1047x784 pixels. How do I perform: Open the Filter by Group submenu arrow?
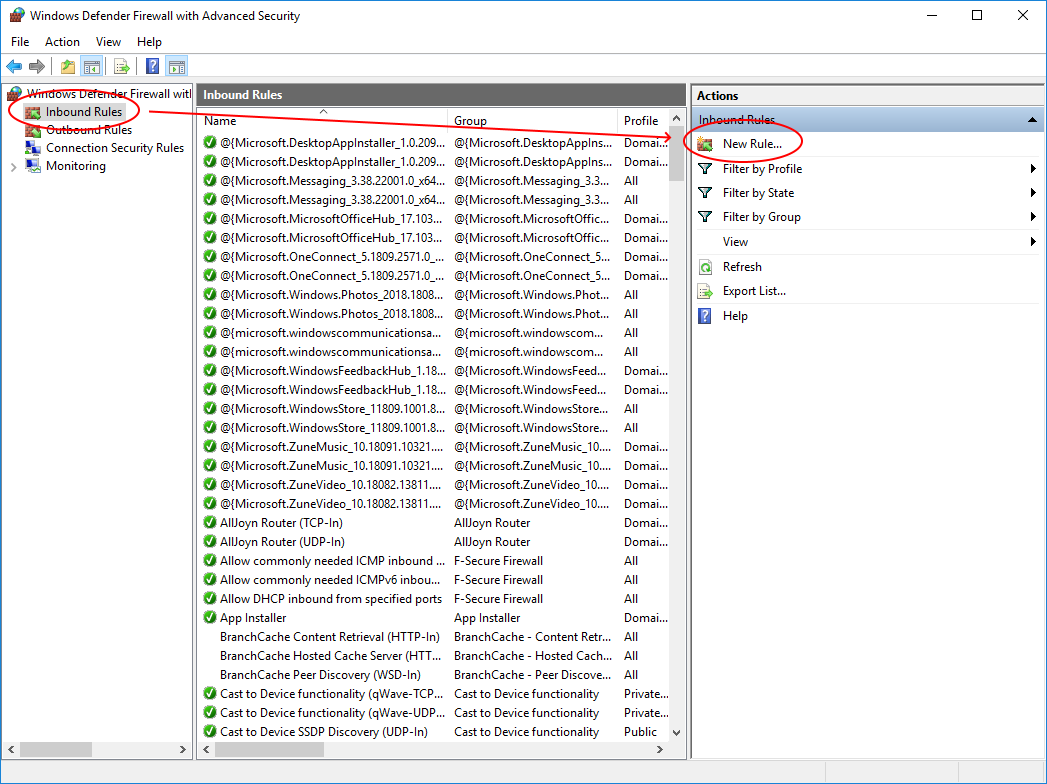[x=1033, y=217]
